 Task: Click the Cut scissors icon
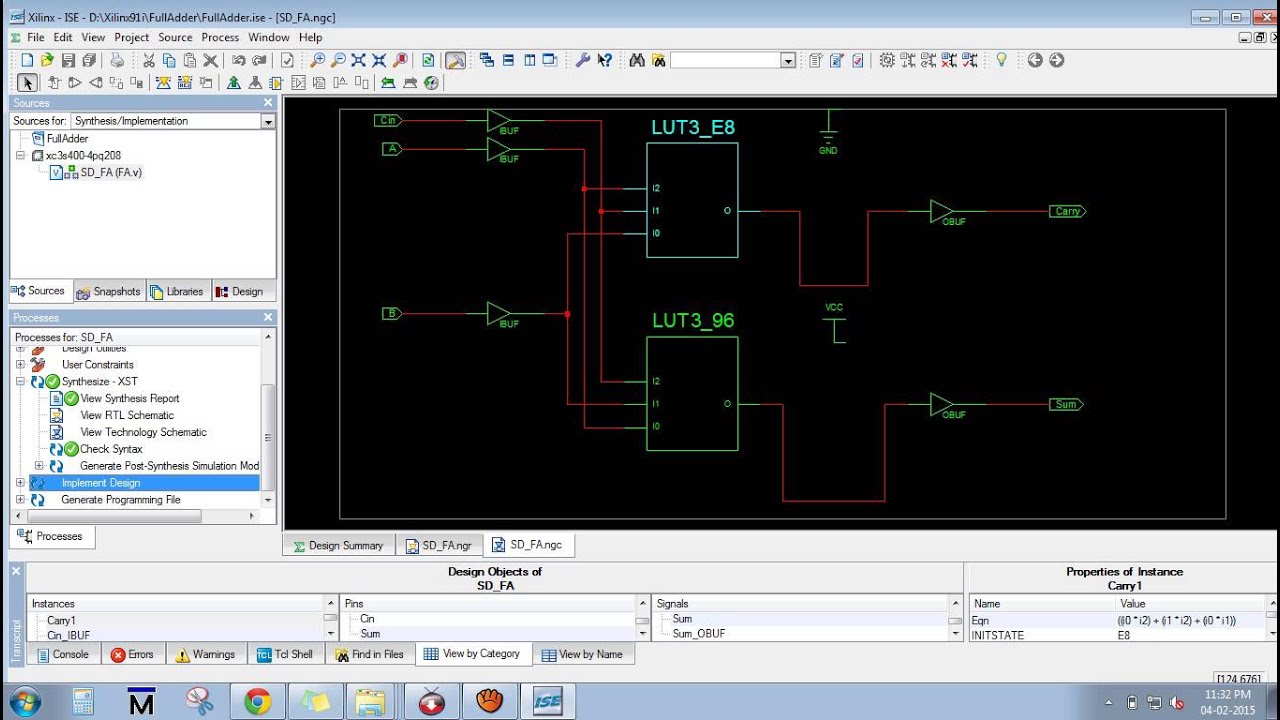coord(149,60)
